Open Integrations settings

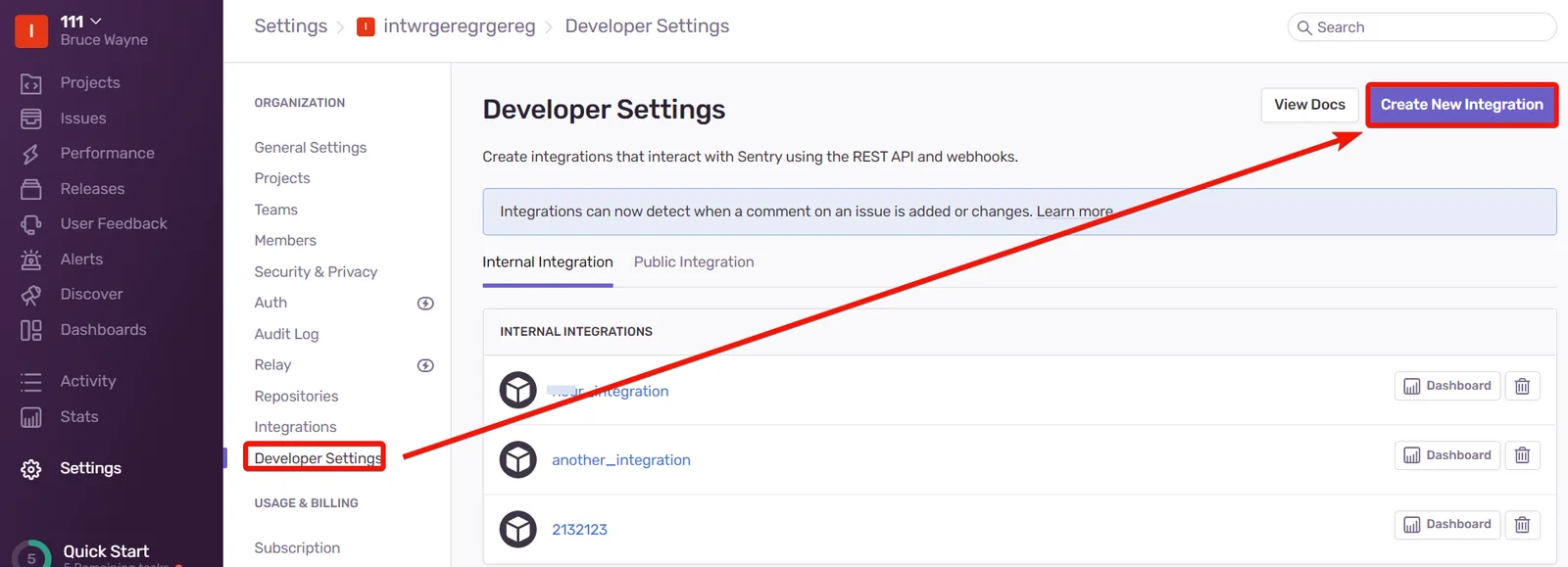click(x=295, y=427)
